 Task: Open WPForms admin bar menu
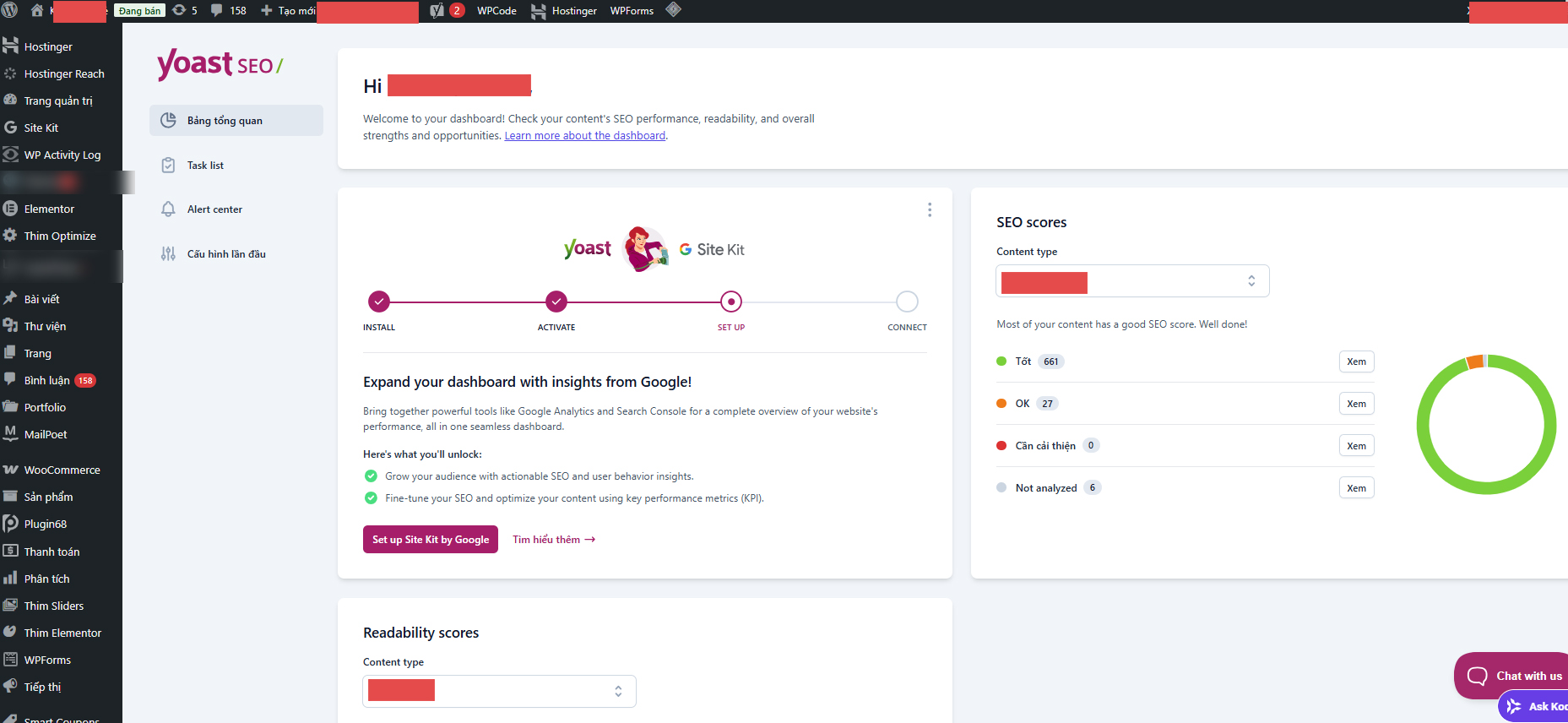(x=632, y=10)
